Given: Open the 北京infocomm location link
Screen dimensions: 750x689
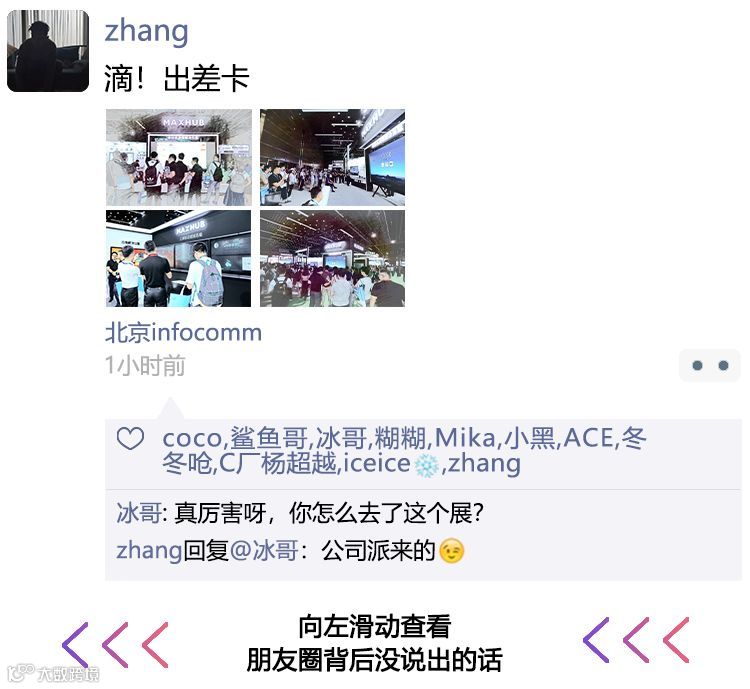Looking at the screenshot, I should [183, 333].
